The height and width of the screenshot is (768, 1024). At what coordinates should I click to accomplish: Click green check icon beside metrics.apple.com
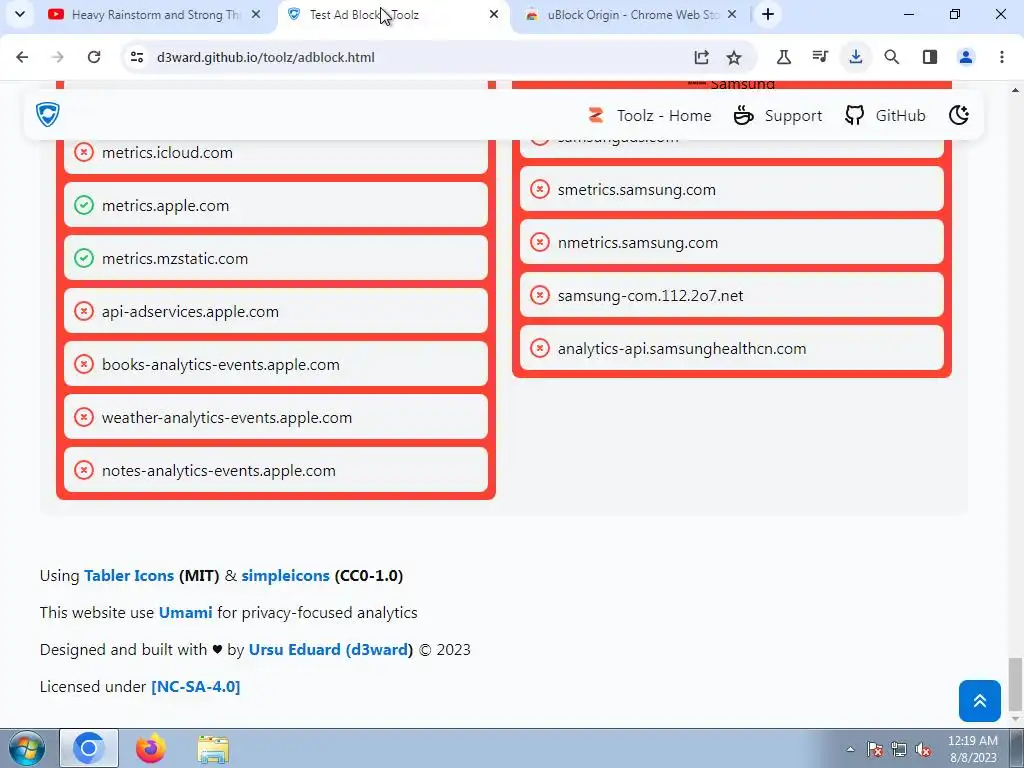(84, 205)
